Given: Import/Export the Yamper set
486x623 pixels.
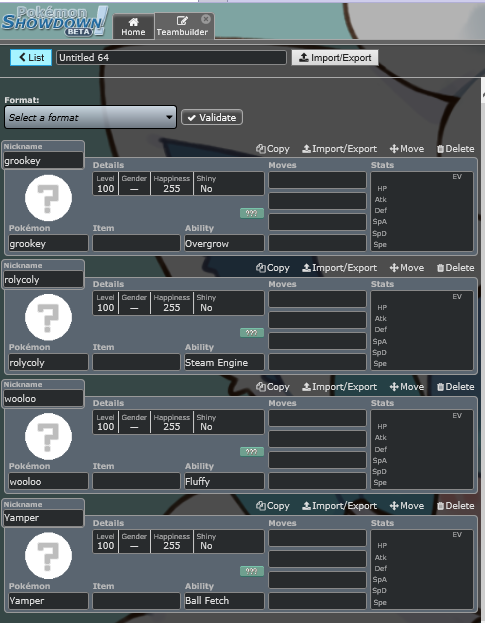Looking at the screenshot, I should pos(339,506).
